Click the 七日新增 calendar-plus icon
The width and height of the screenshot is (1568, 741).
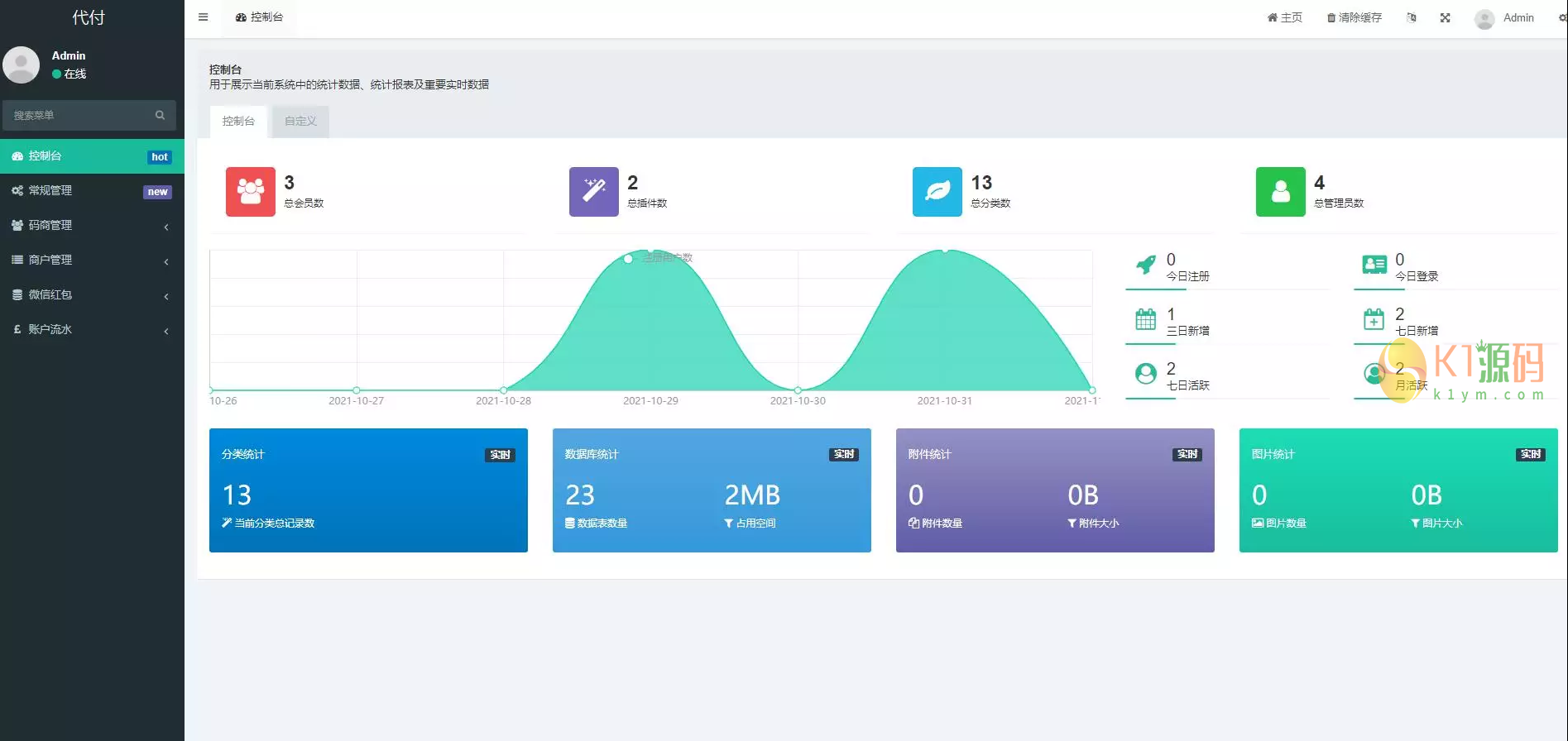coord(1374,319)
